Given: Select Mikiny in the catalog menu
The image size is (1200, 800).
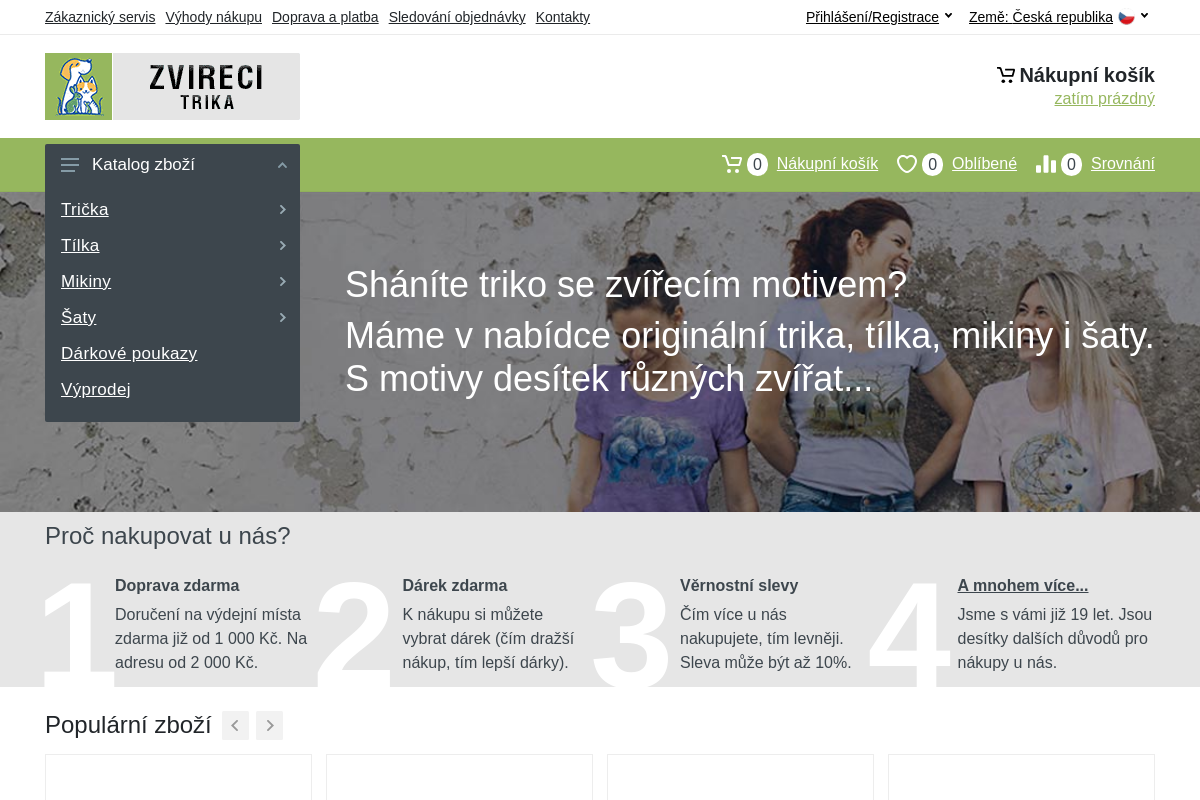Looking at the screenshot, I should click(x=86, y=281).
